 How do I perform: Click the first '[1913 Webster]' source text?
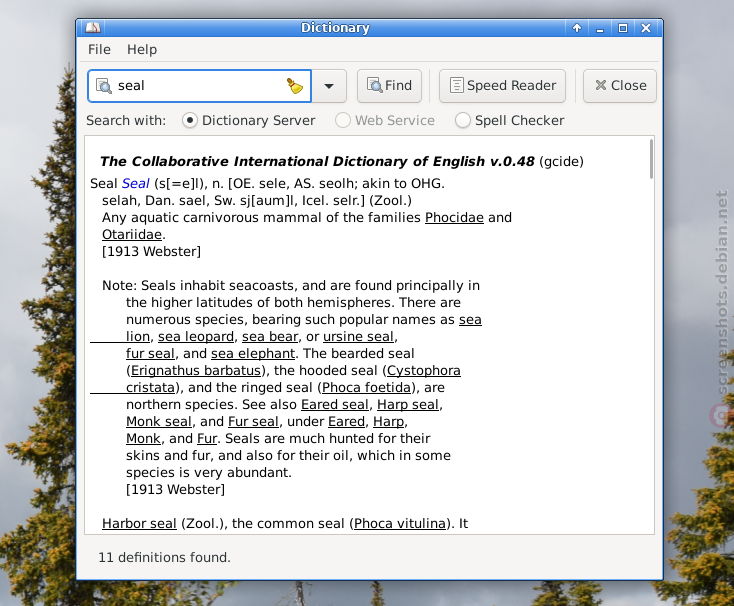(151, 251)
